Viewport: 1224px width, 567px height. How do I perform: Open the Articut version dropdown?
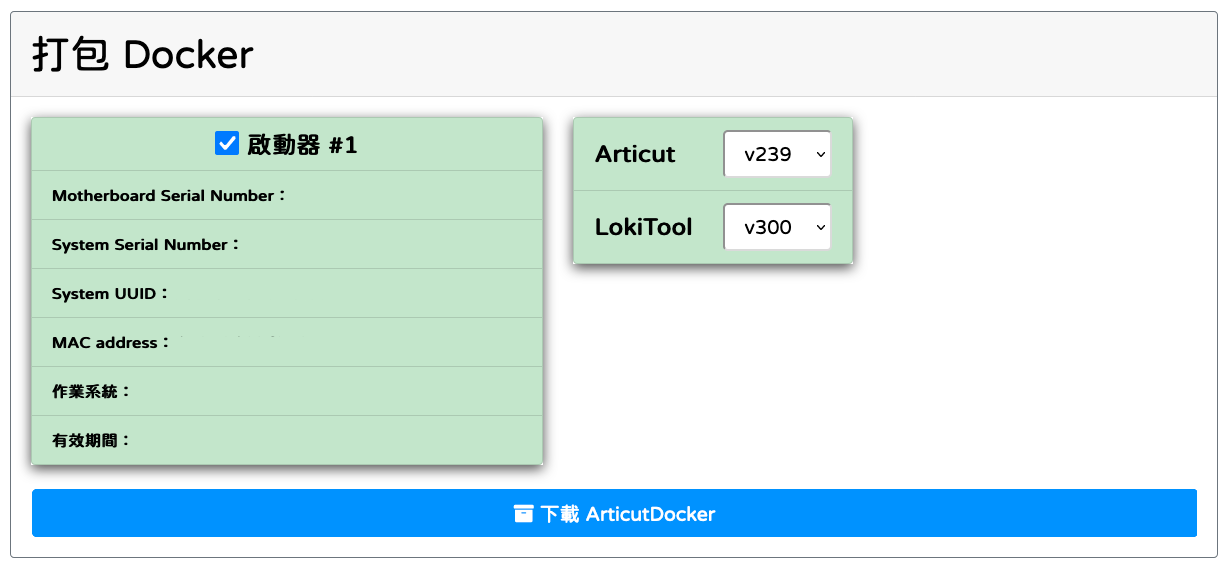pyautogui.click(x=776, y=154)
